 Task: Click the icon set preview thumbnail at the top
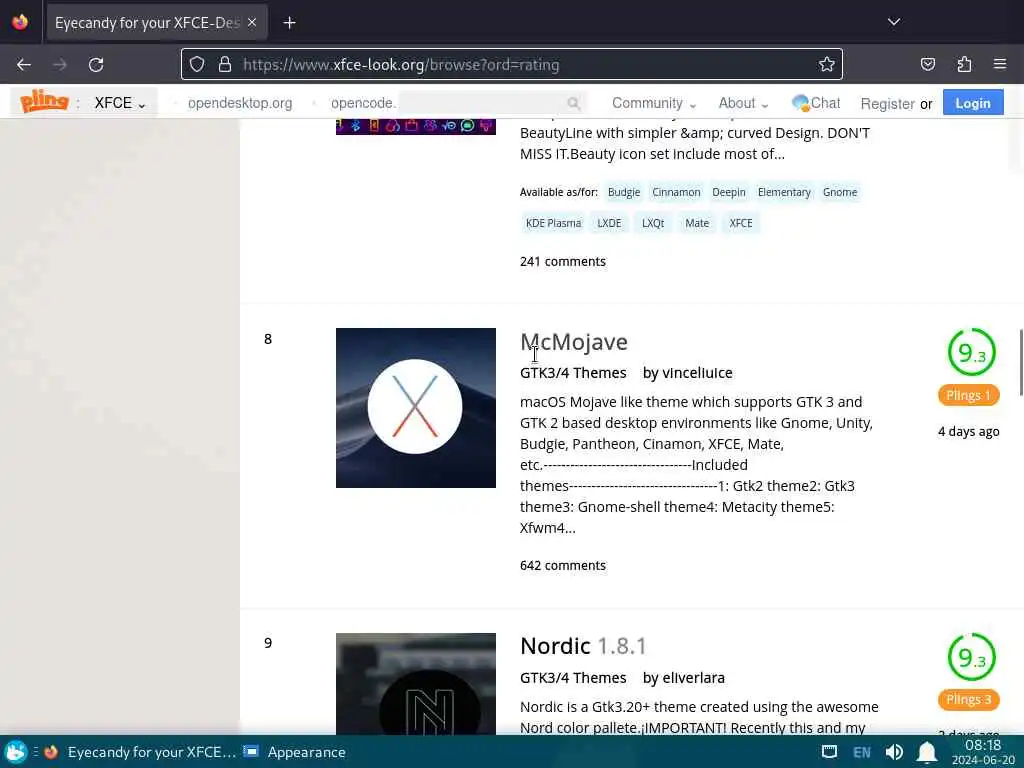[415, 127]
